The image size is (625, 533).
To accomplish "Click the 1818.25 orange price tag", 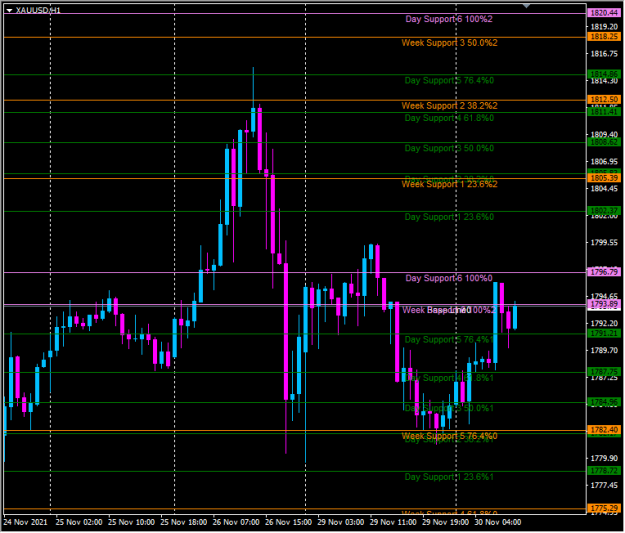I will point(604,37).
